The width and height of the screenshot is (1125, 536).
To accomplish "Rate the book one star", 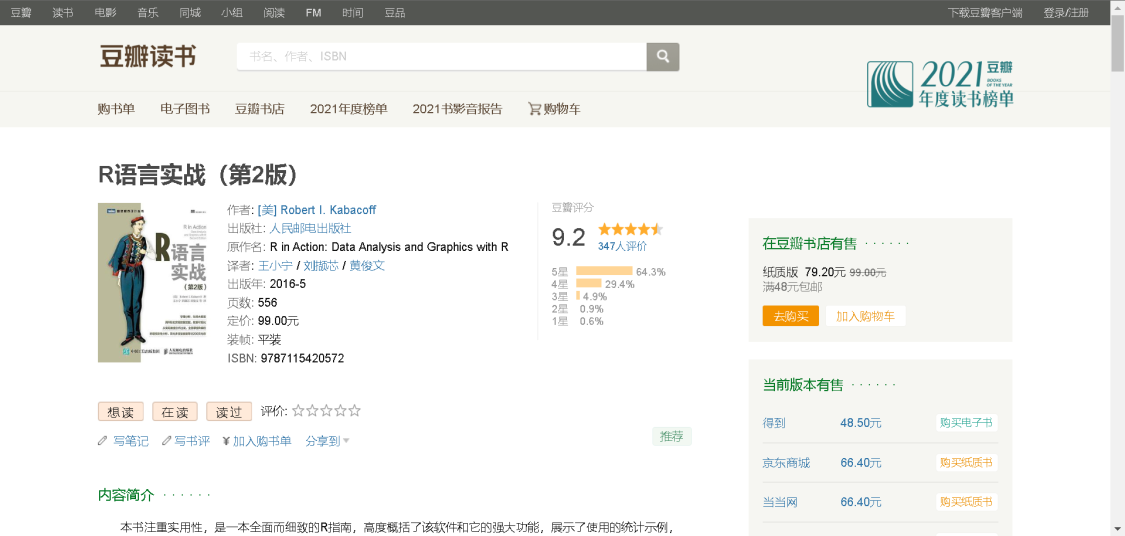I will click(x=298, y=411).
